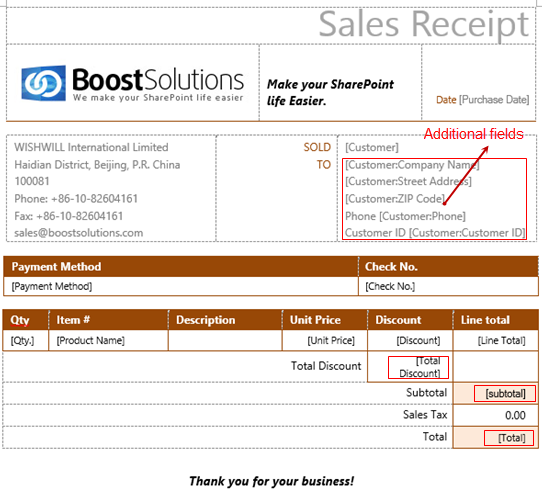
Task: Click the 'Line total' column header
Action: [x=496, y=320]
